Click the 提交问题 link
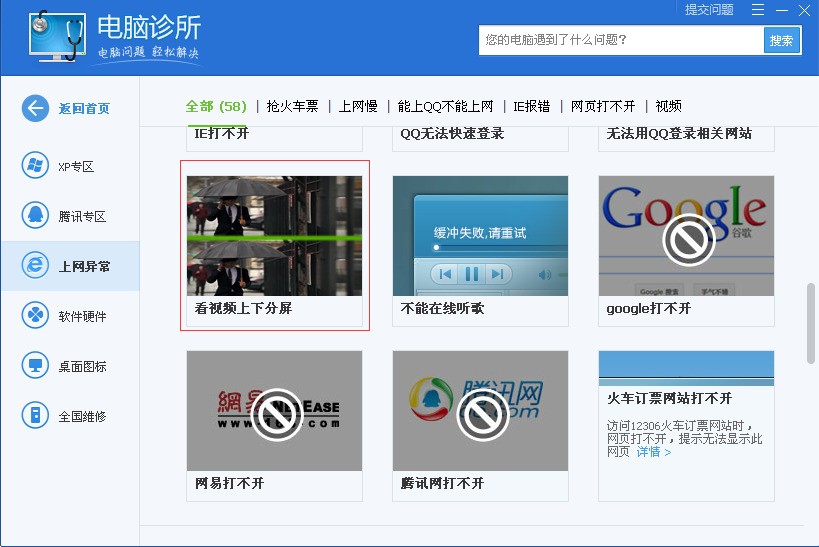The image size is (819, 547). (708, 10)
